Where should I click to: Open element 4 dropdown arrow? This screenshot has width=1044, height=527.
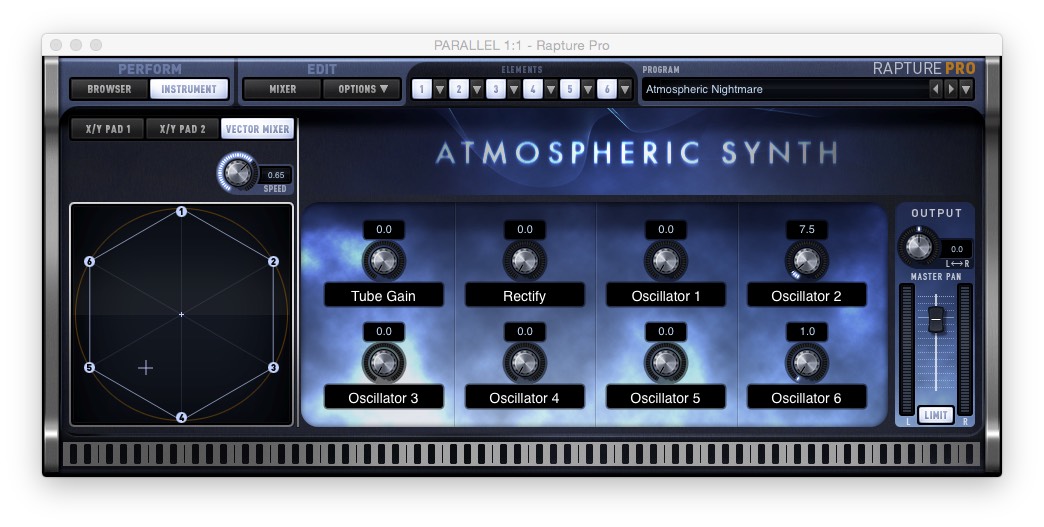tap(551, 89)
